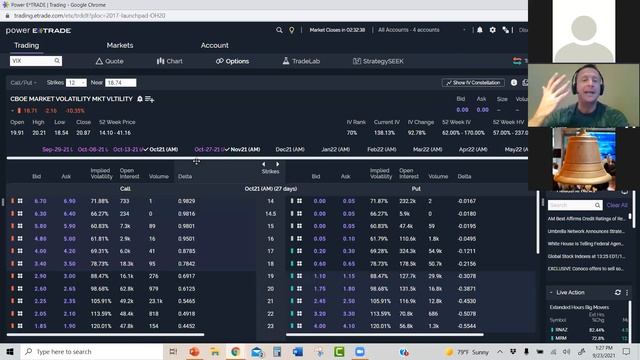Screen dimensions: 640x360
Task: Select the Dec21 (AM) expiration
Action: pyautogui.click(x=290, y=149)
